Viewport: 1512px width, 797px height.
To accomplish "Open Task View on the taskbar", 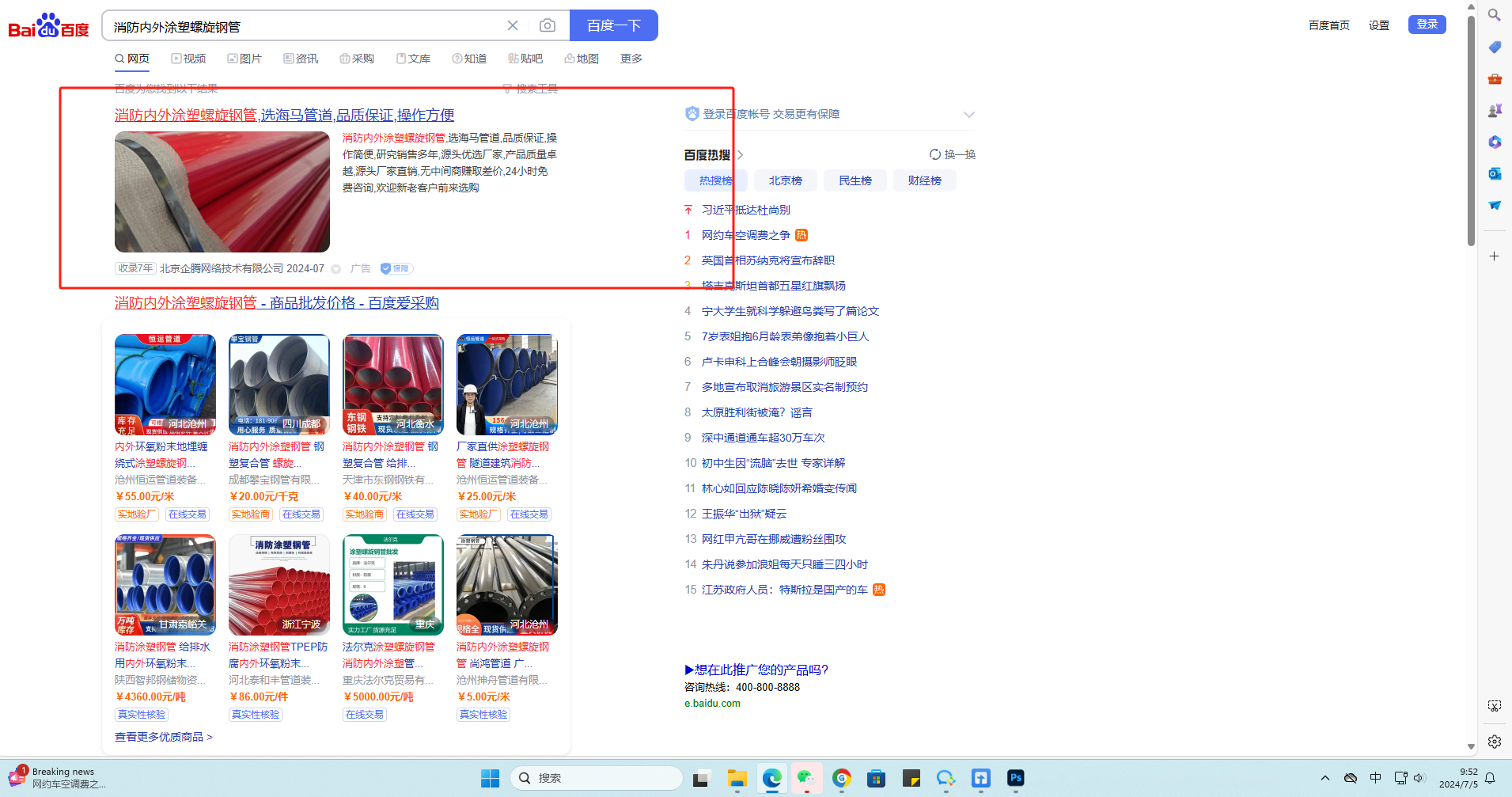I will (x=700, y=779).
